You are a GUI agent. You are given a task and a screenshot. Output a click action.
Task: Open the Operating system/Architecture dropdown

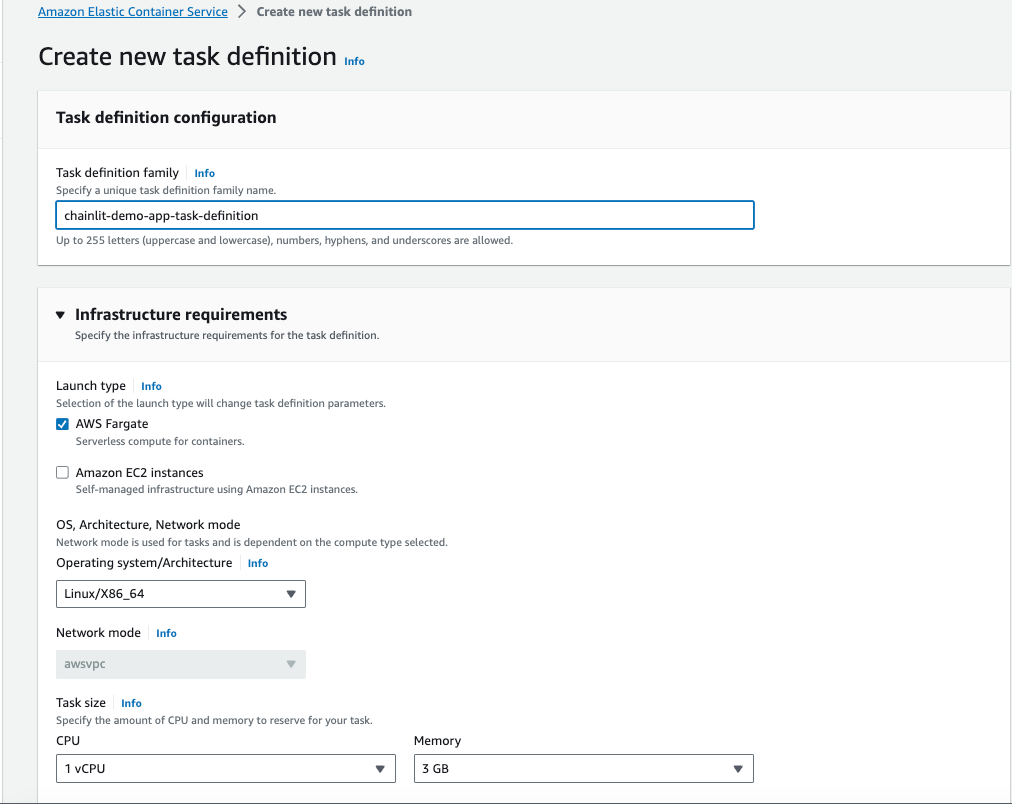[180, 593]
